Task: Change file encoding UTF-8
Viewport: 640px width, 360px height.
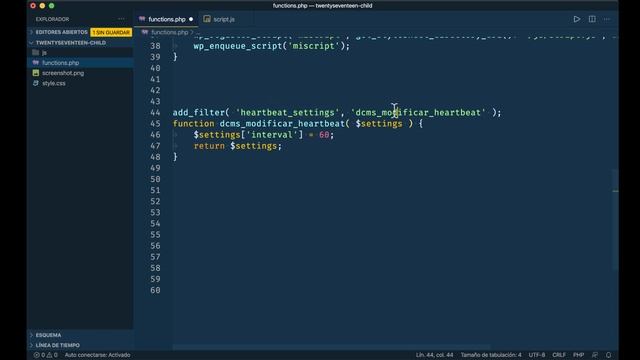Action: tap(537, 355)
